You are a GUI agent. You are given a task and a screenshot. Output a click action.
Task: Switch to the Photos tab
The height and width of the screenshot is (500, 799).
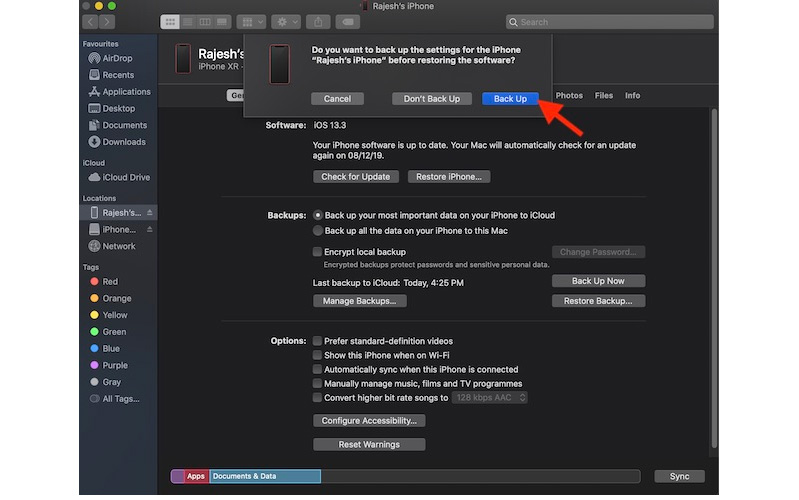569,96
